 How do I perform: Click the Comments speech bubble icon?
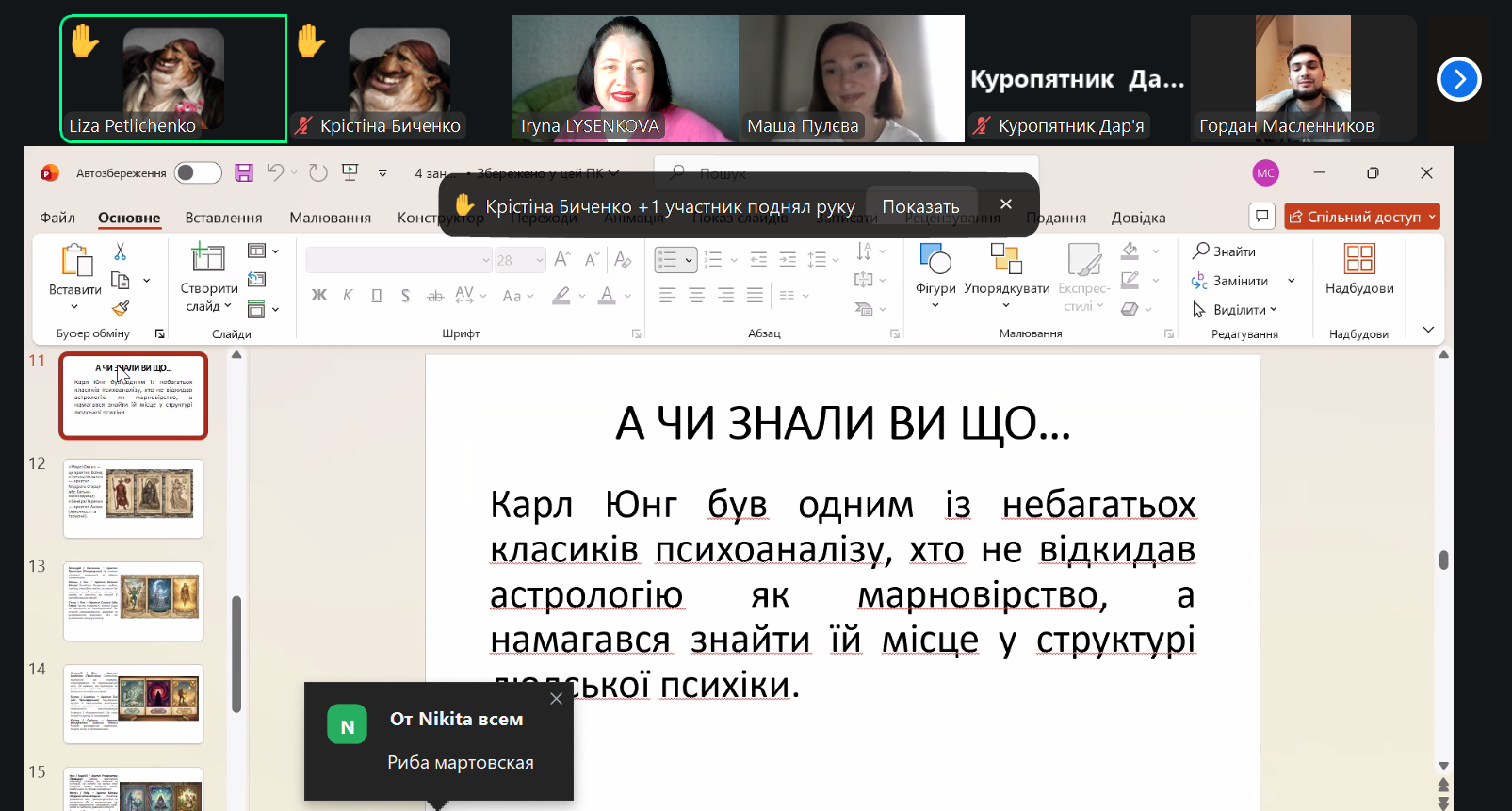click(x=1261, y=217)
